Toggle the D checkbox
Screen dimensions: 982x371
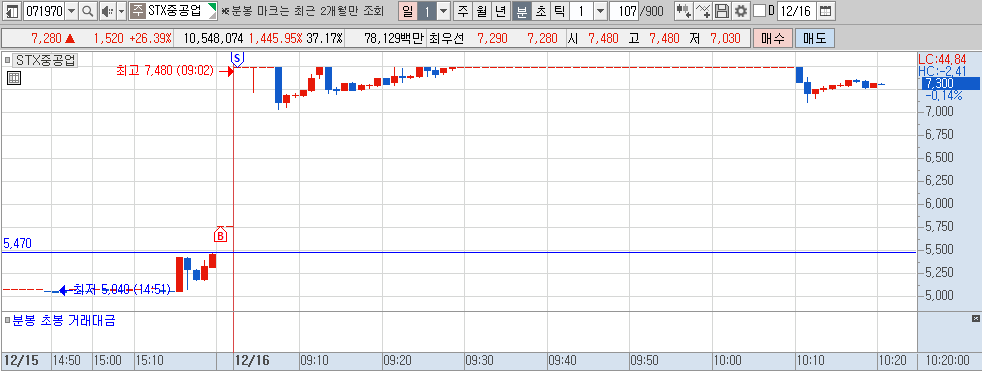(759, 11)
